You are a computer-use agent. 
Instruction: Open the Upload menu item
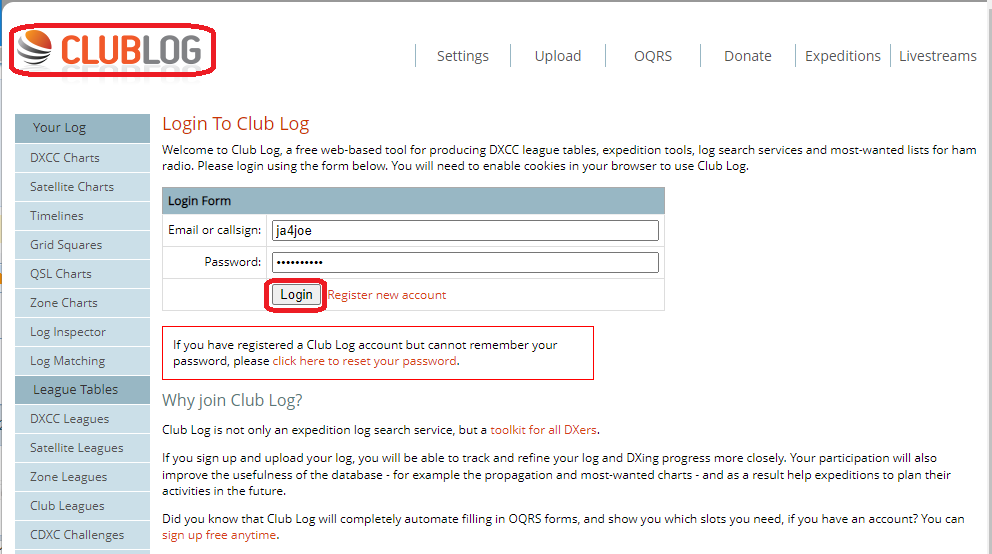[557, 56]
